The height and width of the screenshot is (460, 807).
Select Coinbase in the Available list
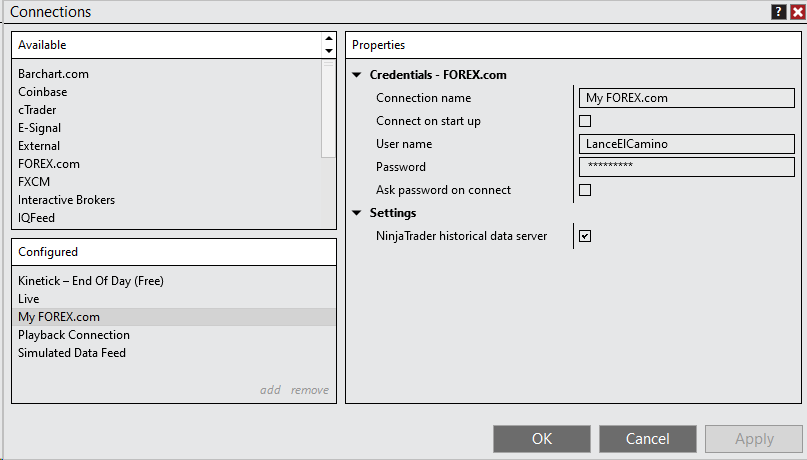tap(168, 92)
